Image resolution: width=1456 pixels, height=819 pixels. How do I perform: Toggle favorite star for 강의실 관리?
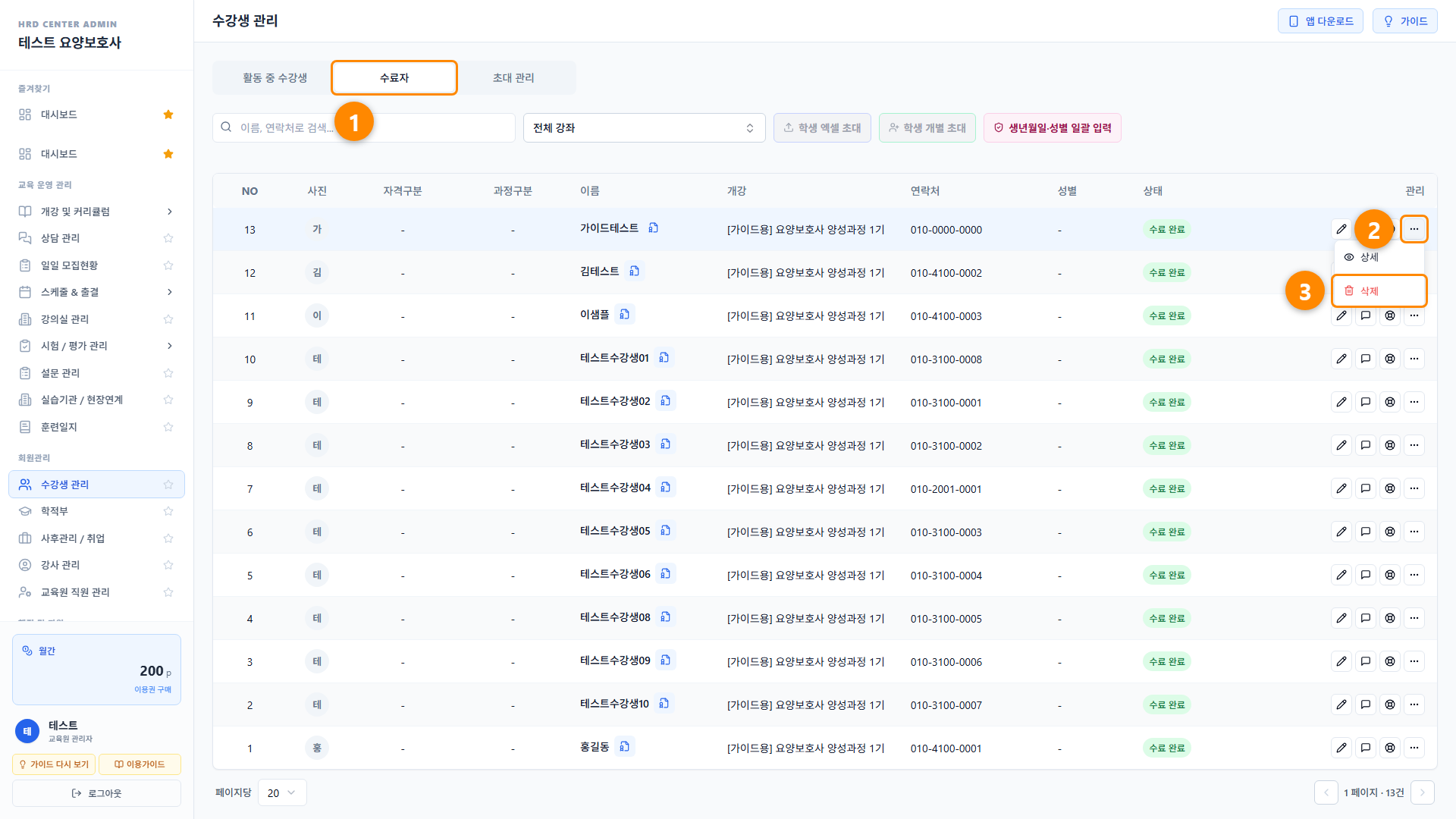pos(168,319)
